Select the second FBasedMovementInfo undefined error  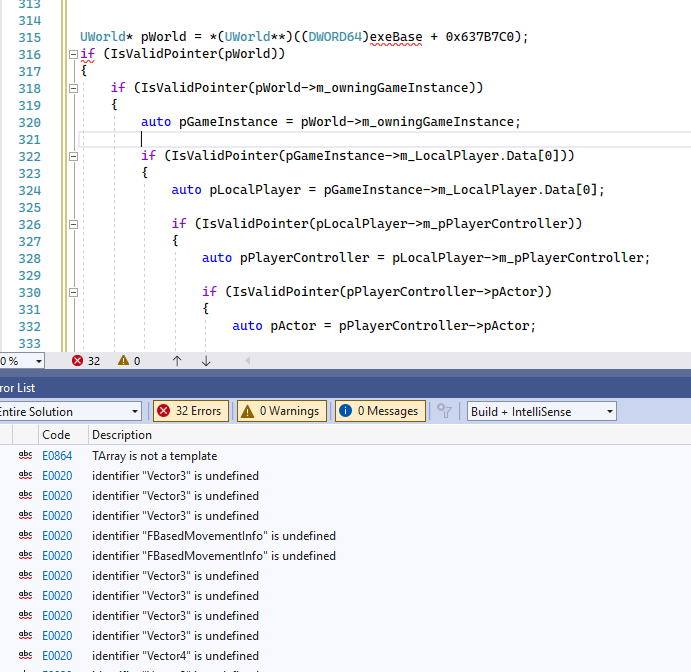[214, 556]
